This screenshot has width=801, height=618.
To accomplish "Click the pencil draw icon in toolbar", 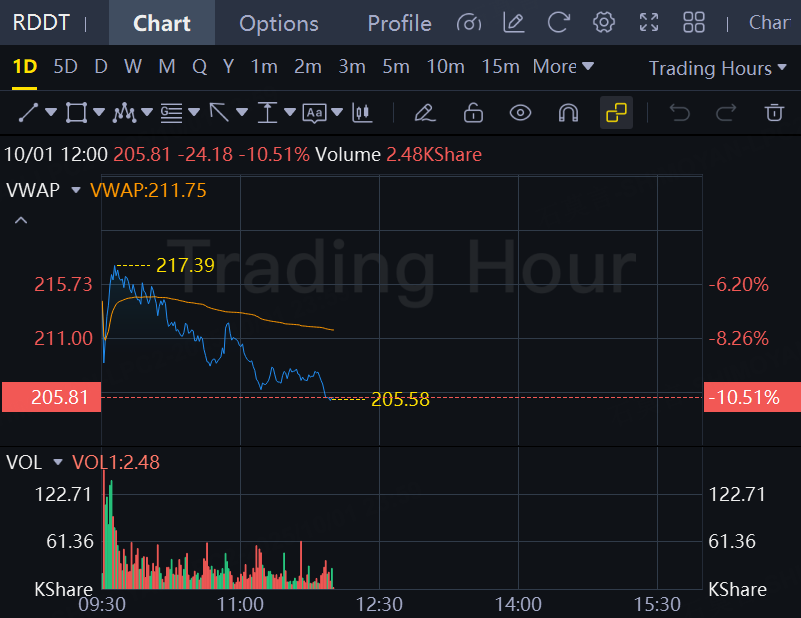I will click(x=425, y=113).
